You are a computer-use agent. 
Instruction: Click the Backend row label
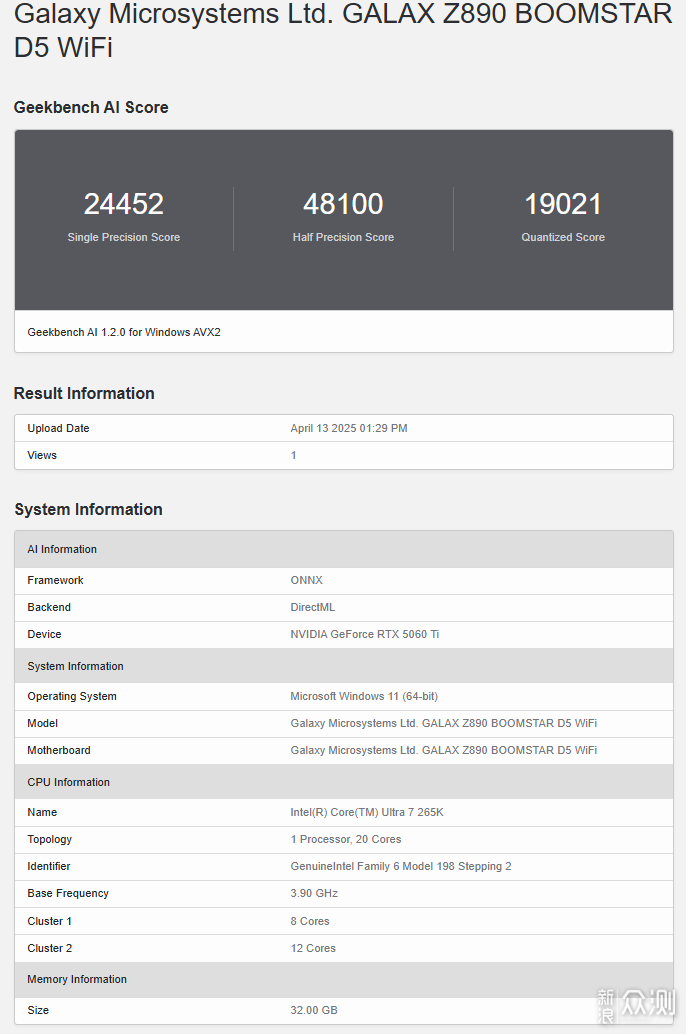click(x=49, y=607)
